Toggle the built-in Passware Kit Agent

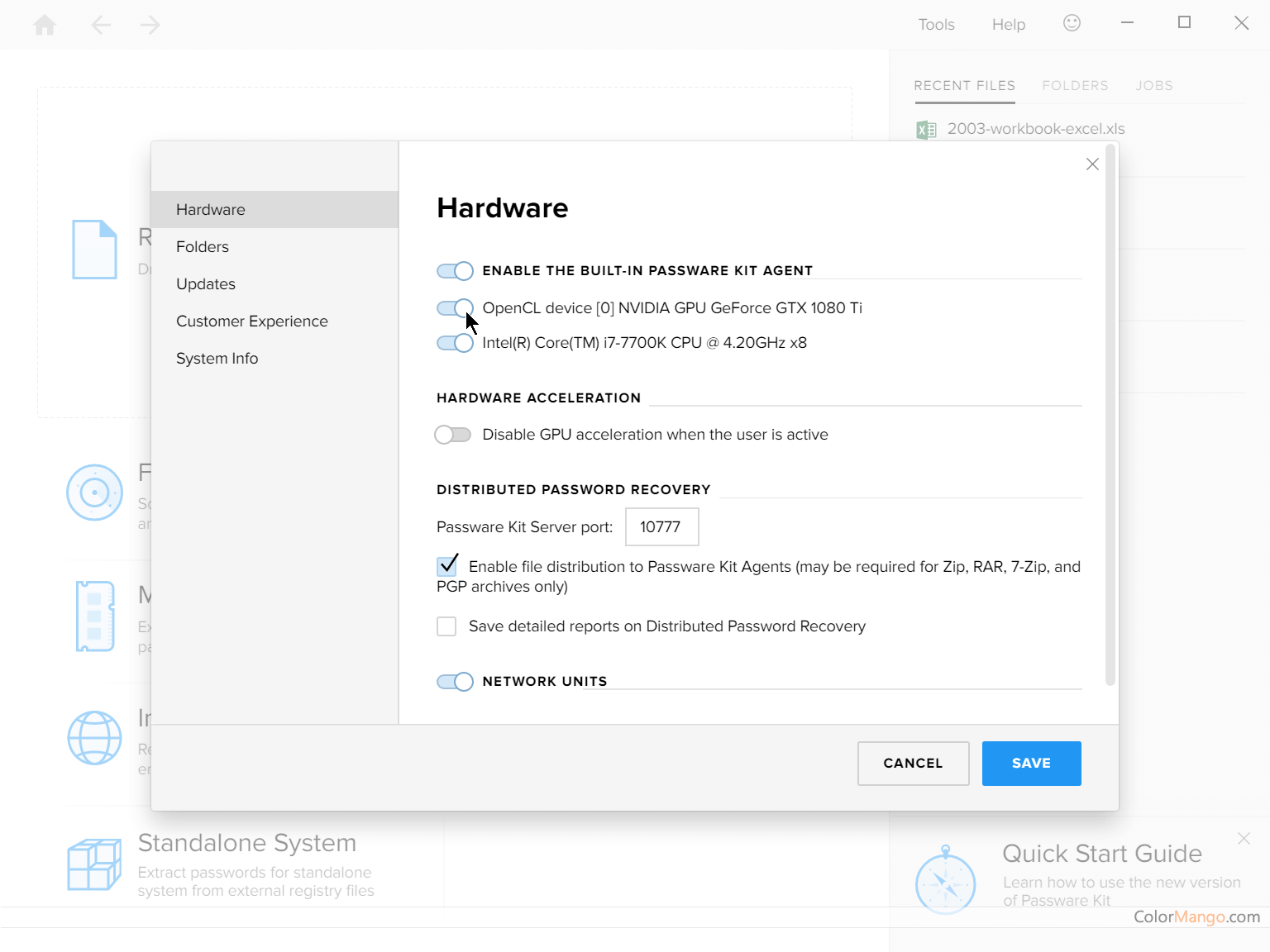(x=455, y=271)
